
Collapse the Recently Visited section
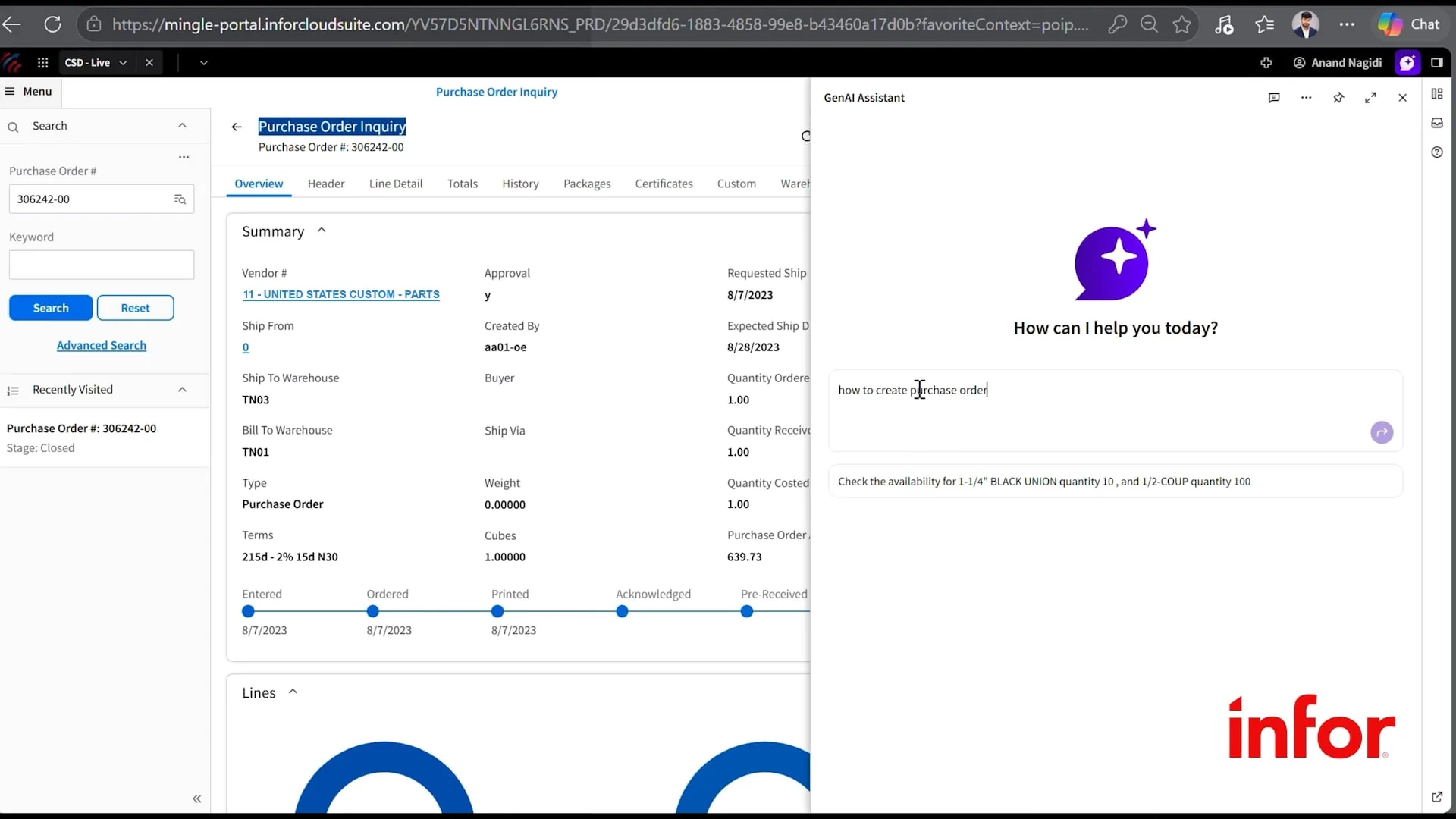click(x=182, y=390)
